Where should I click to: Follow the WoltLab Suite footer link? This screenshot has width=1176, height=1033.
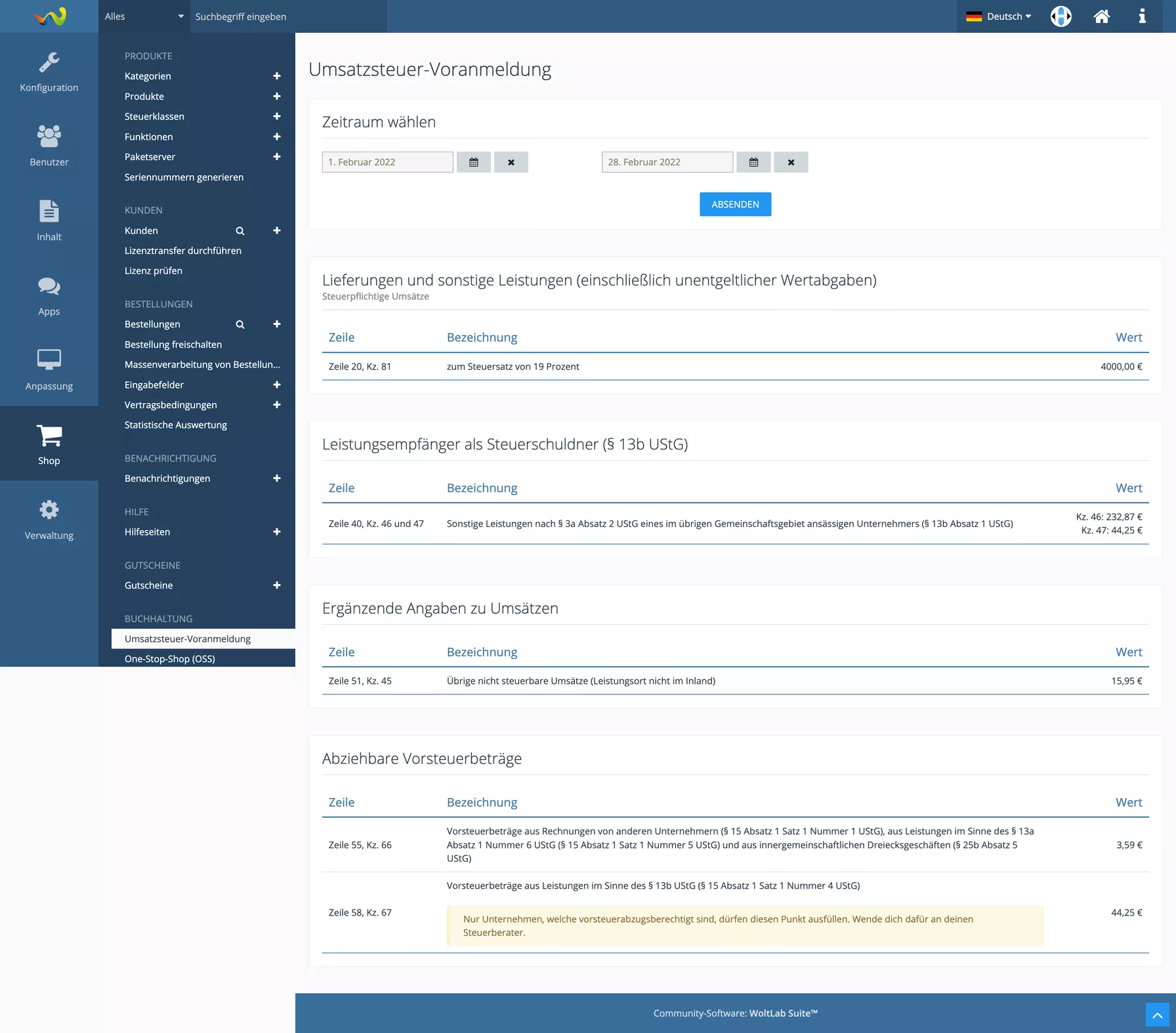pos(783,1013)
